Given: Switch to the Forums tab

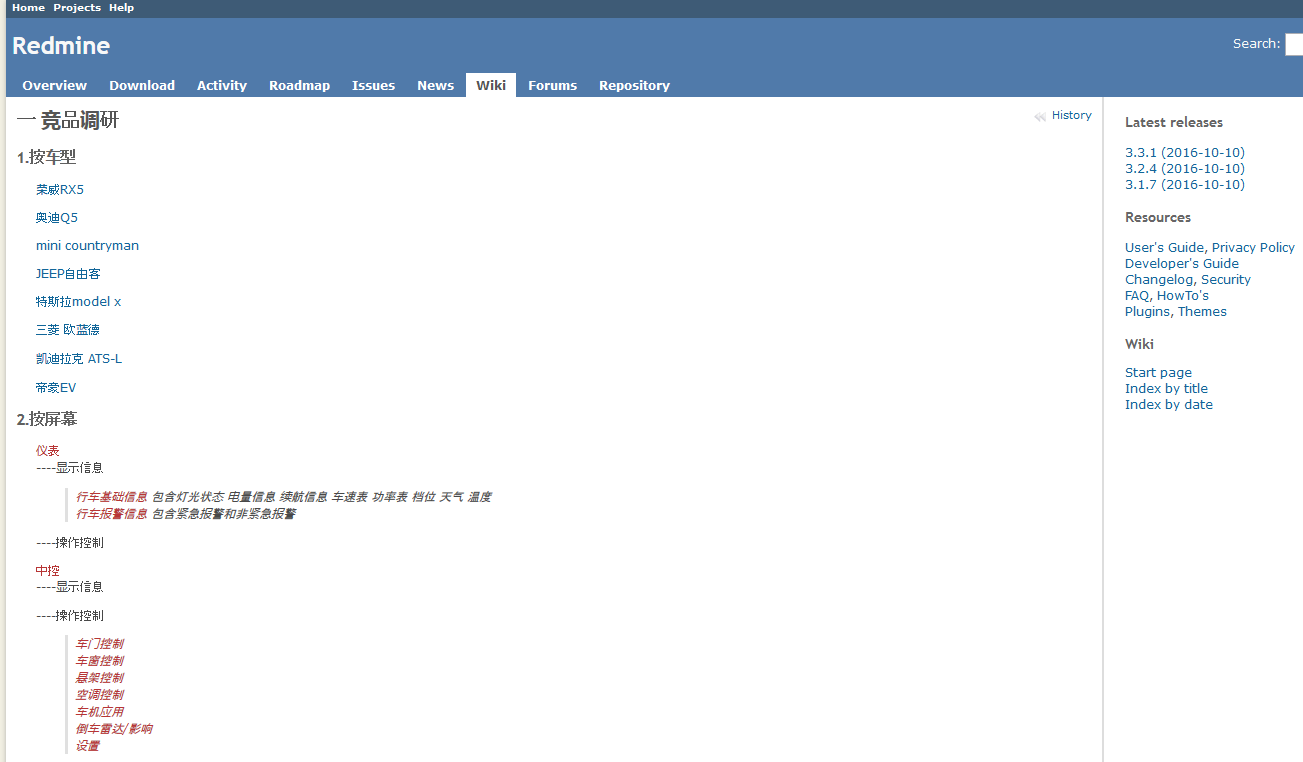Looking at the screenshot, I should (x=552, y=85).
